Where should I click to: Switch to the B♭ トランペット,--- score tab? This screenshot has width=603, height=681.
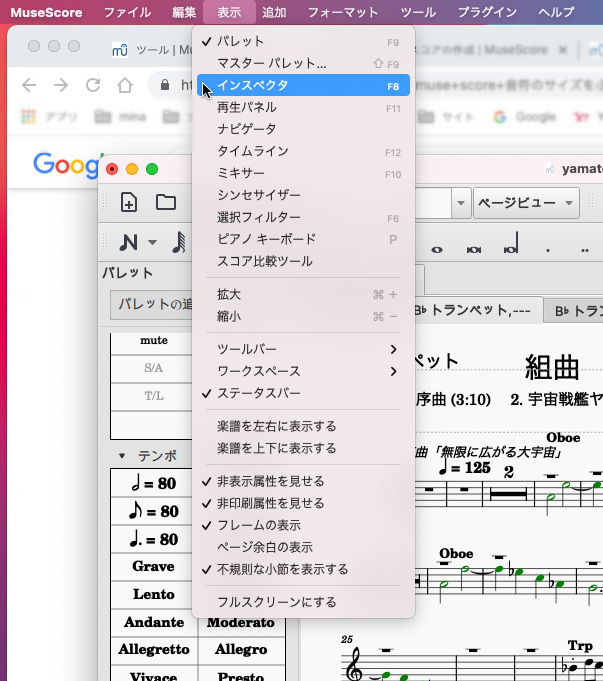477,310
